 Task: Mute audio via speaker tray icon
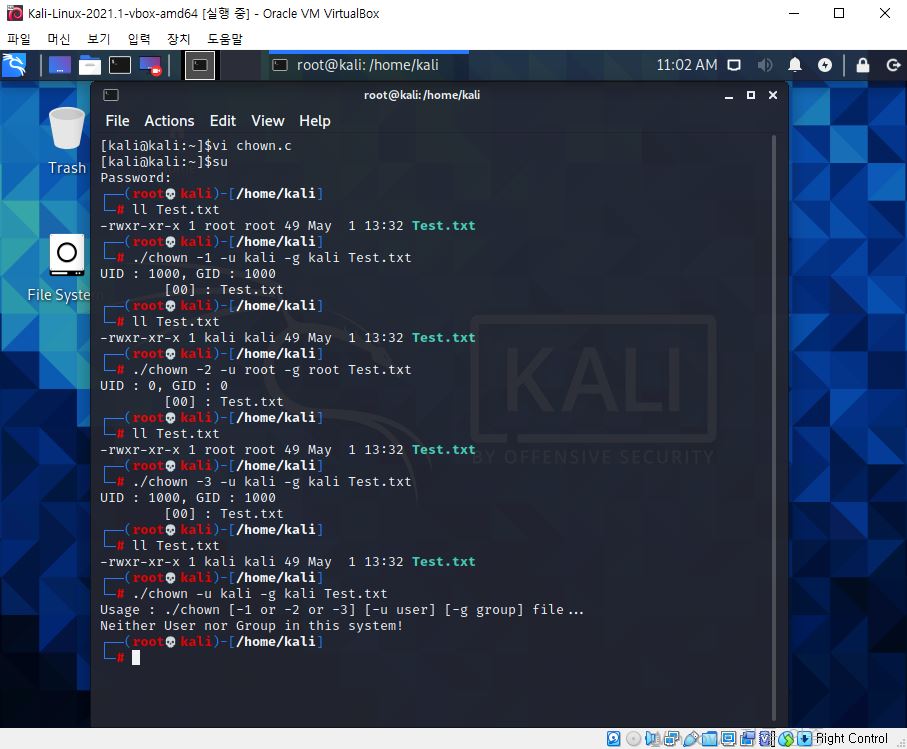pyautogui.click(x=765, y=65)
